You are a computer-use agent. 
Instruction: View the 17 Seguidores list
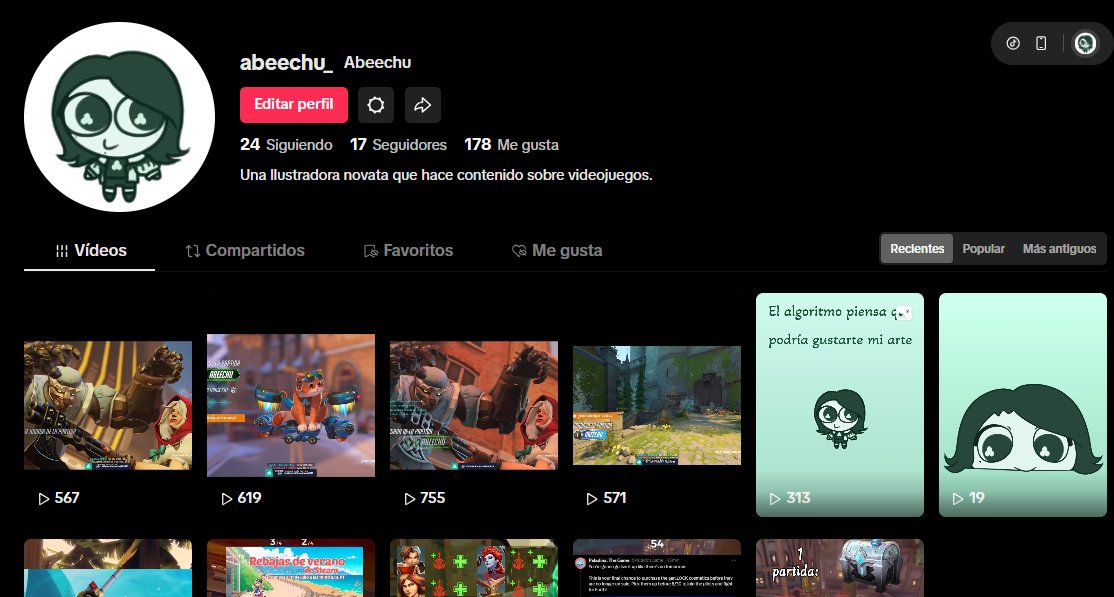[x=397, y=144]
